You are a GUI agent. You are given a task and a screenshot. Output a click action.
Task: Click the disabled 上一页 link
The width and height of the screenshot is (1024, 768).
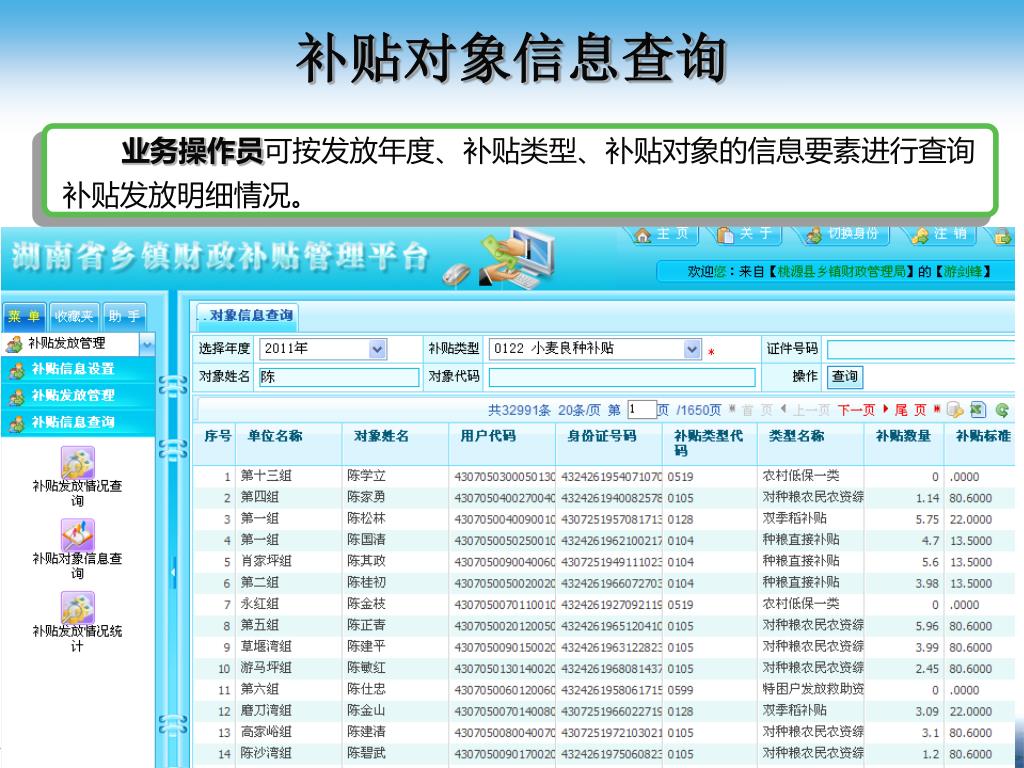click(x=810, y=410)
